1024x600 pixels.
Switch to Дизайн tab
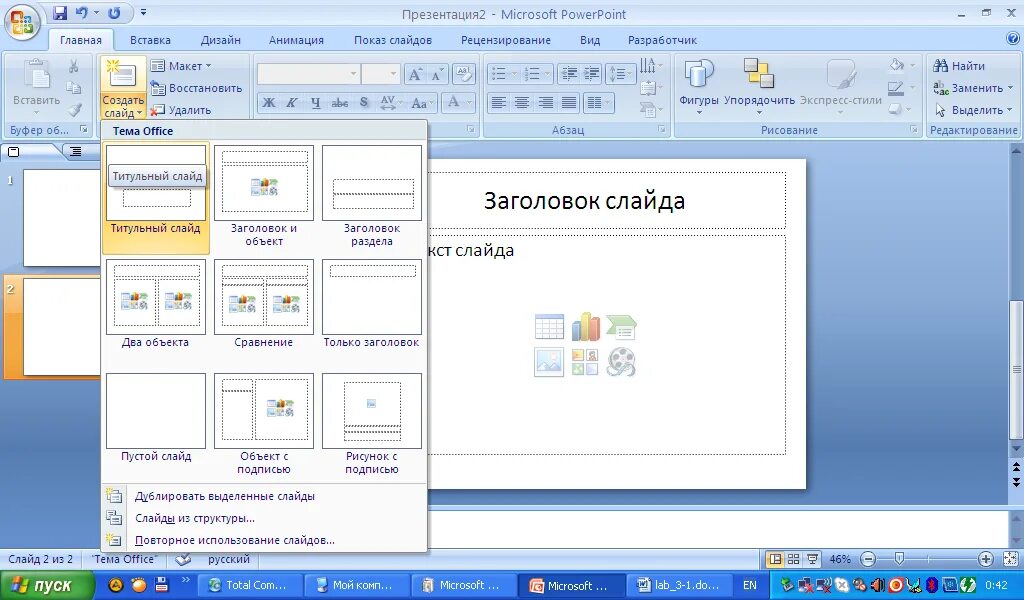click(x=221, y=40)
